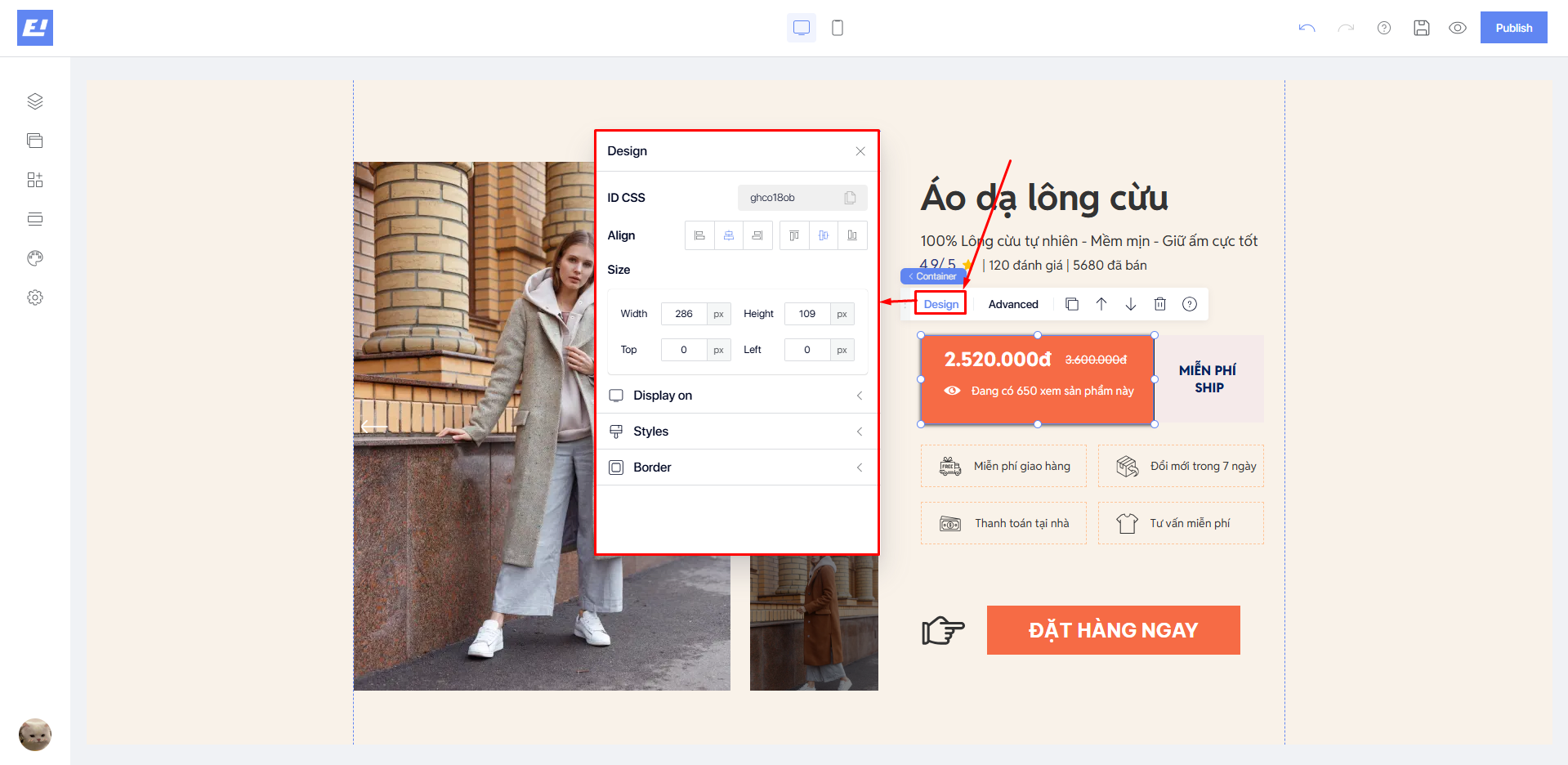The image size is (1568, 765).
Task: Expand the Border section
Action: [736, 467]
